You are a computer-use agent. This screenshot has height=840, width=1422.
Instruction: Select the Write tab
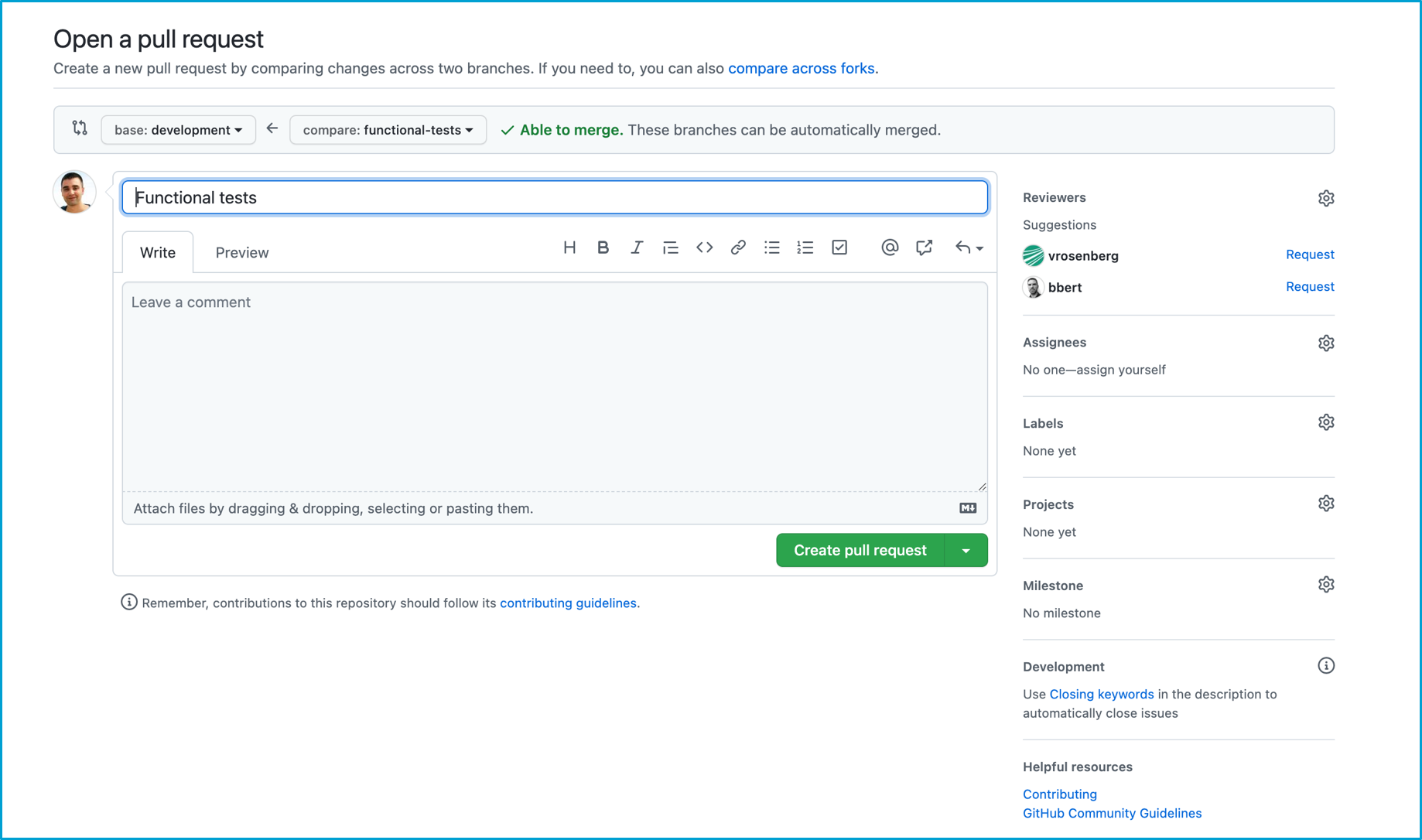(x=158, y=253)
